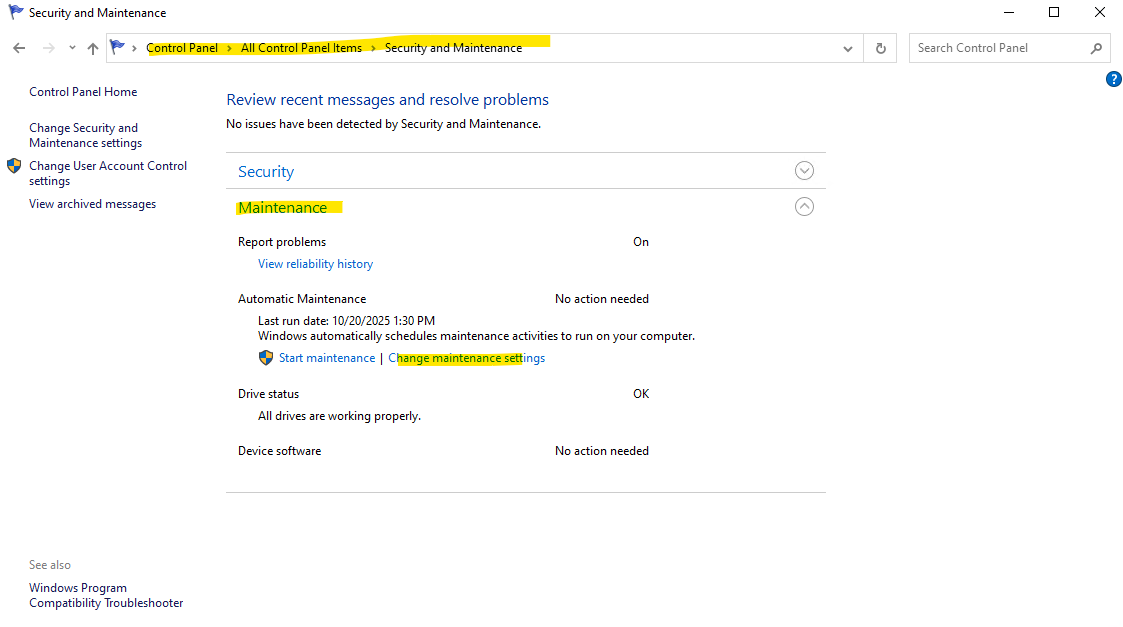Select All Control Panel Items breadcrumb
Screen dimensions: 1123x627
301,48
